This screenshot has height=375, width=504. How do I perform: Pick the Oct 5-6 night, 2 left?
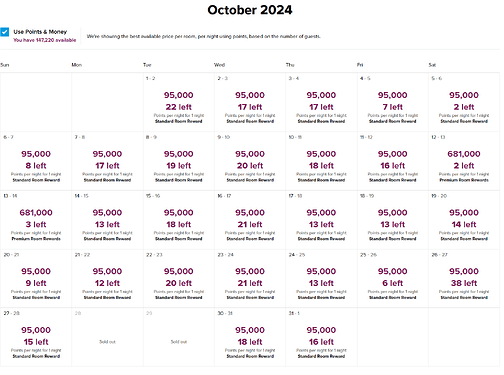click(x=464, y=102)
